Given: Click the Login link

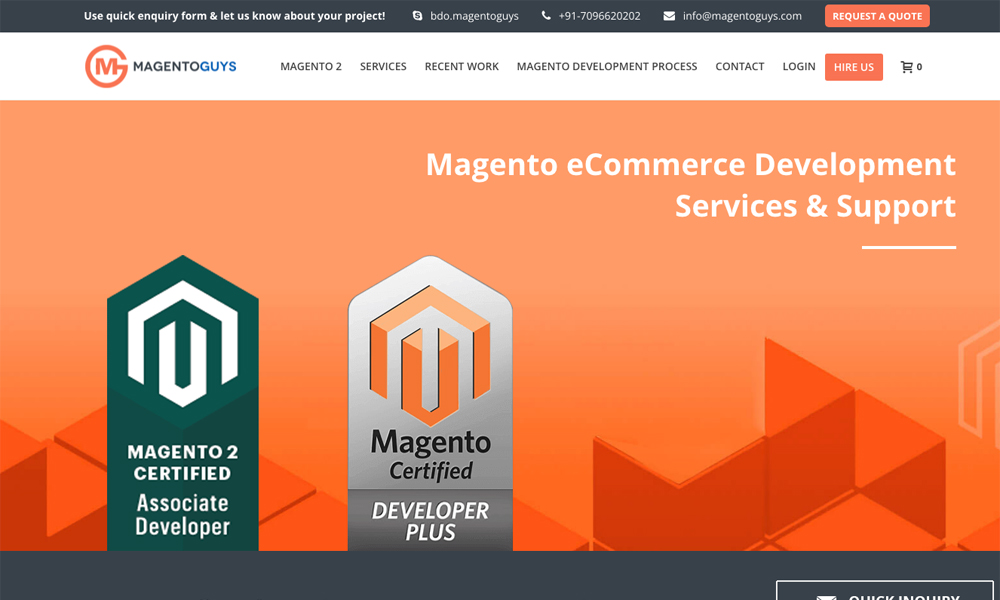Looking at the screenshot, I should coord(799,67).
